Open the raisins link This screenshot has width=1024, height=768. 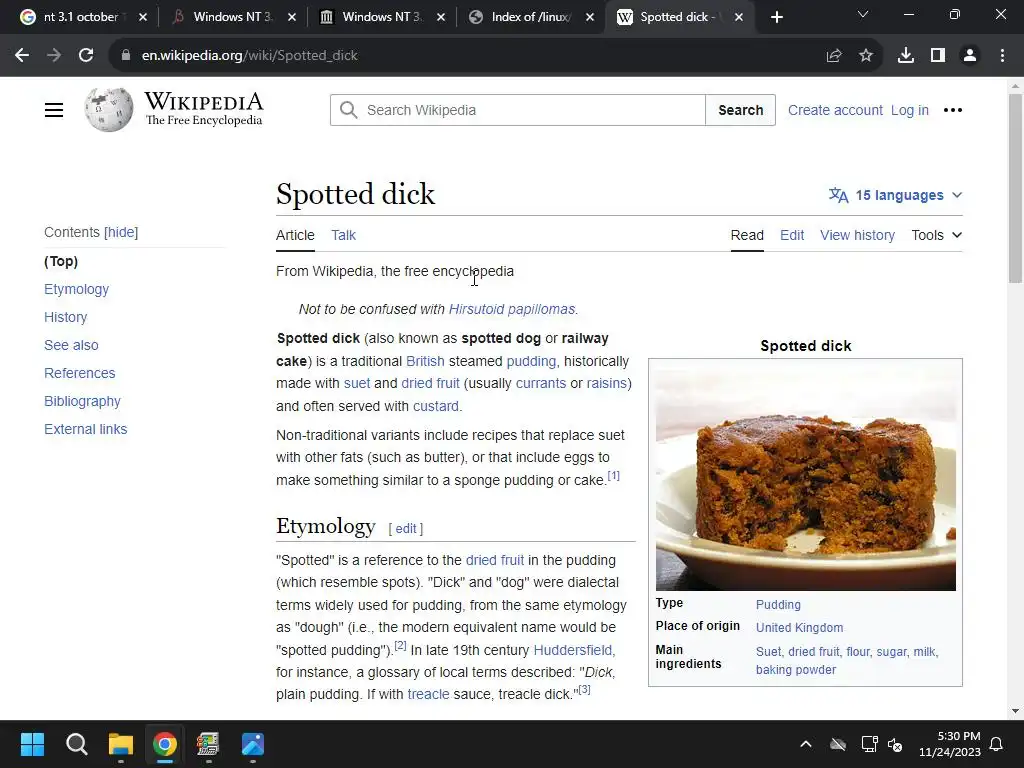coord(607,383)
